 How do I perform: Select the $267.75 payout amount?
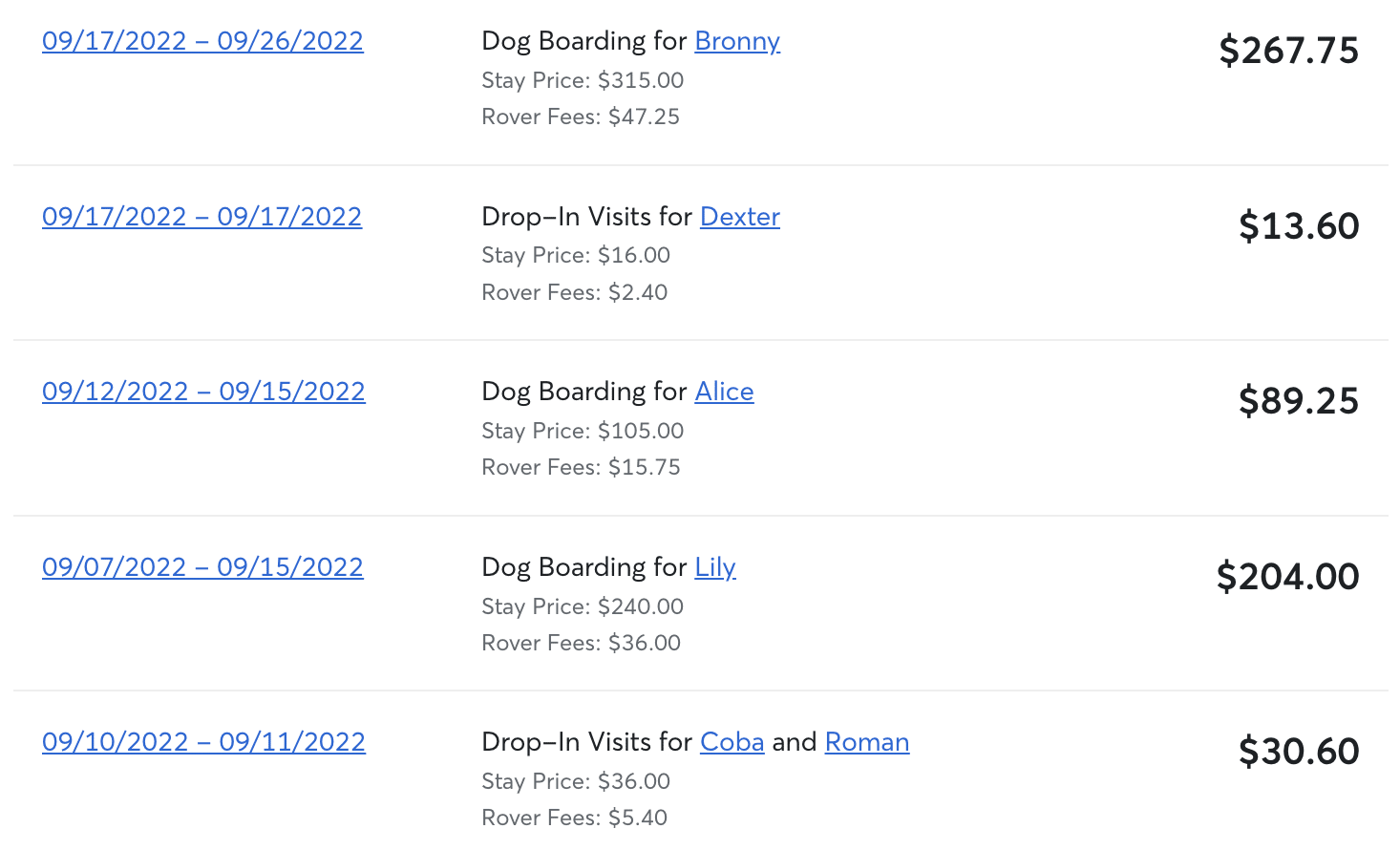click(1288, 51)
